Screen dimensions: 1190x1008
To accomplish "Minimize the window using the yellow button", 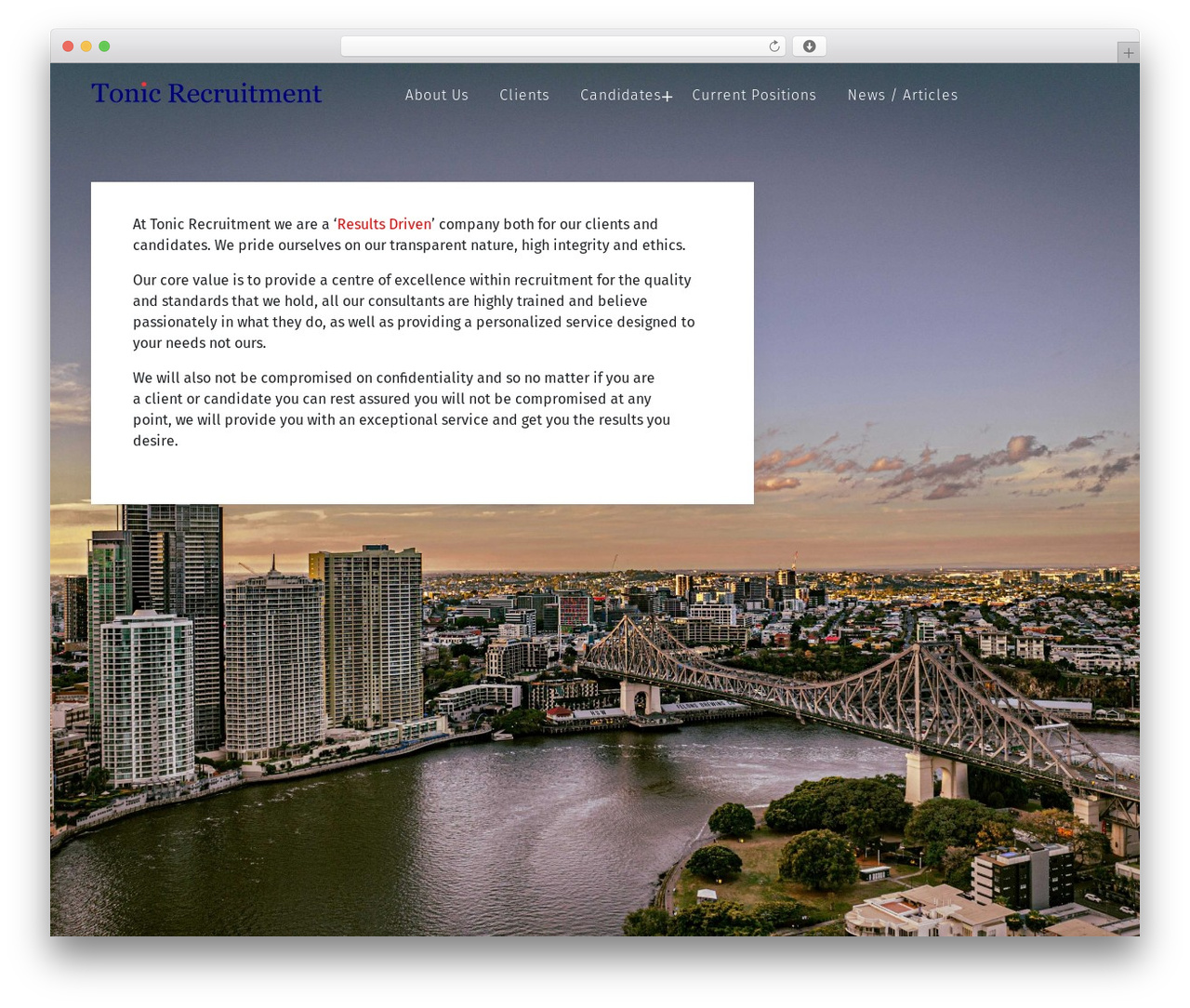I will click(86, 46).
